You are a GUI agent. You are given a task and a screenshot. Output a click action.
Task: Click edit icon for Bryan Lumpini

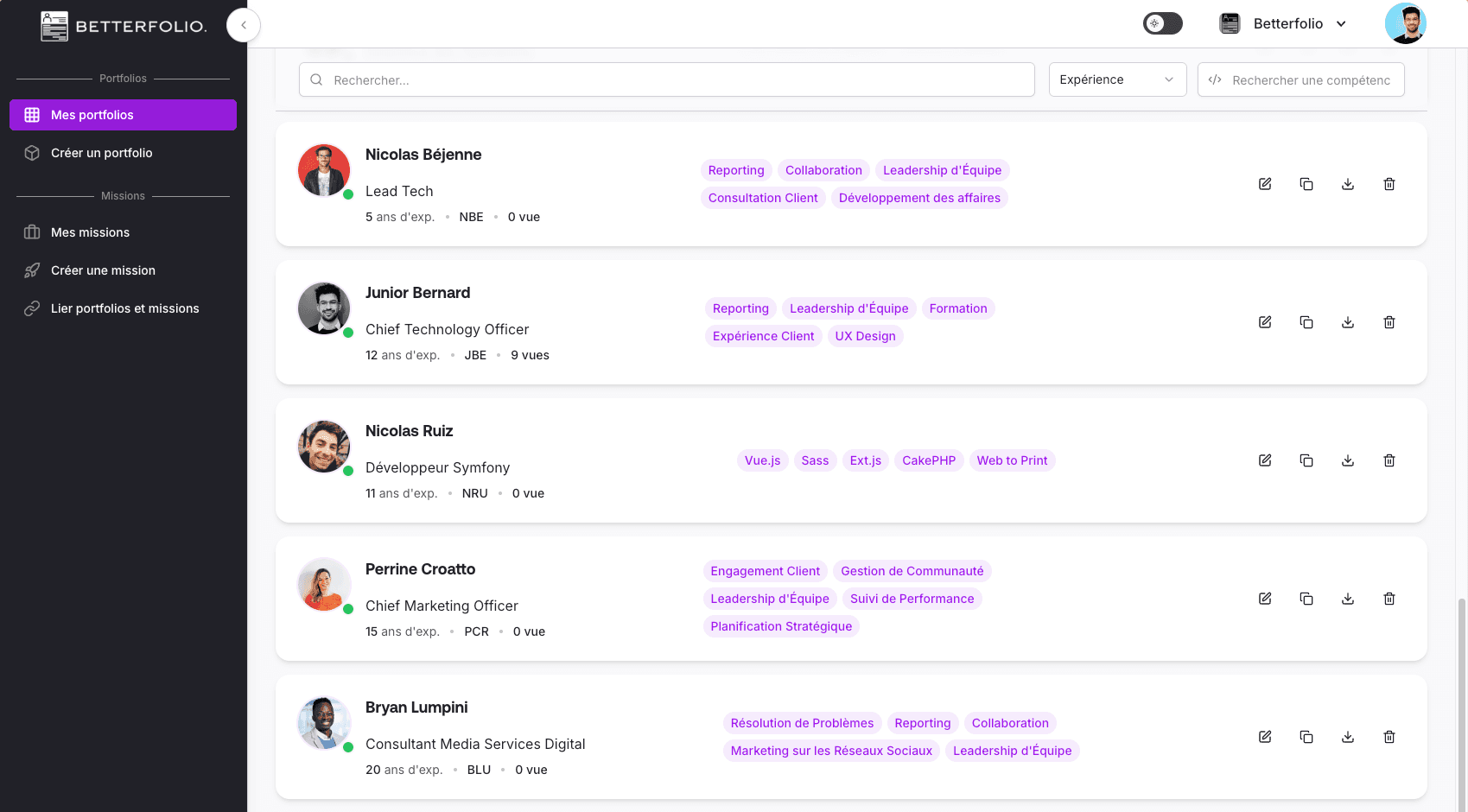(1265, 737)
